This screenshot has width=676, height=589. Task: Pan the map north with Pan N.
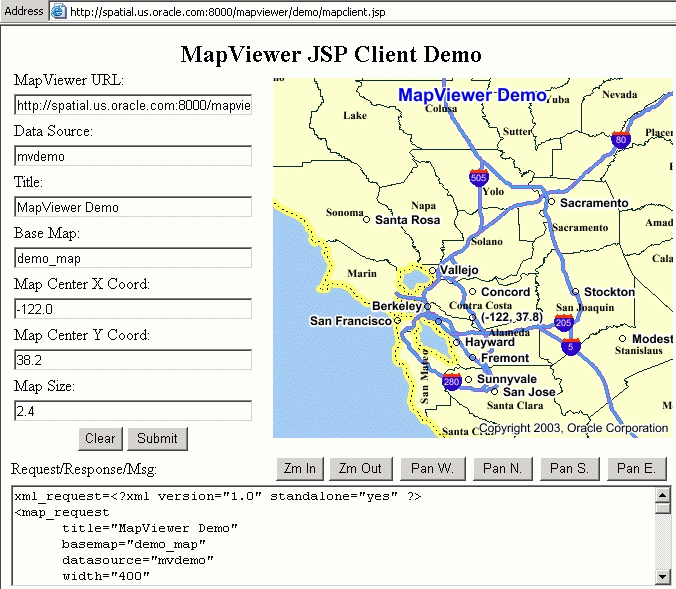pos(503,468)
